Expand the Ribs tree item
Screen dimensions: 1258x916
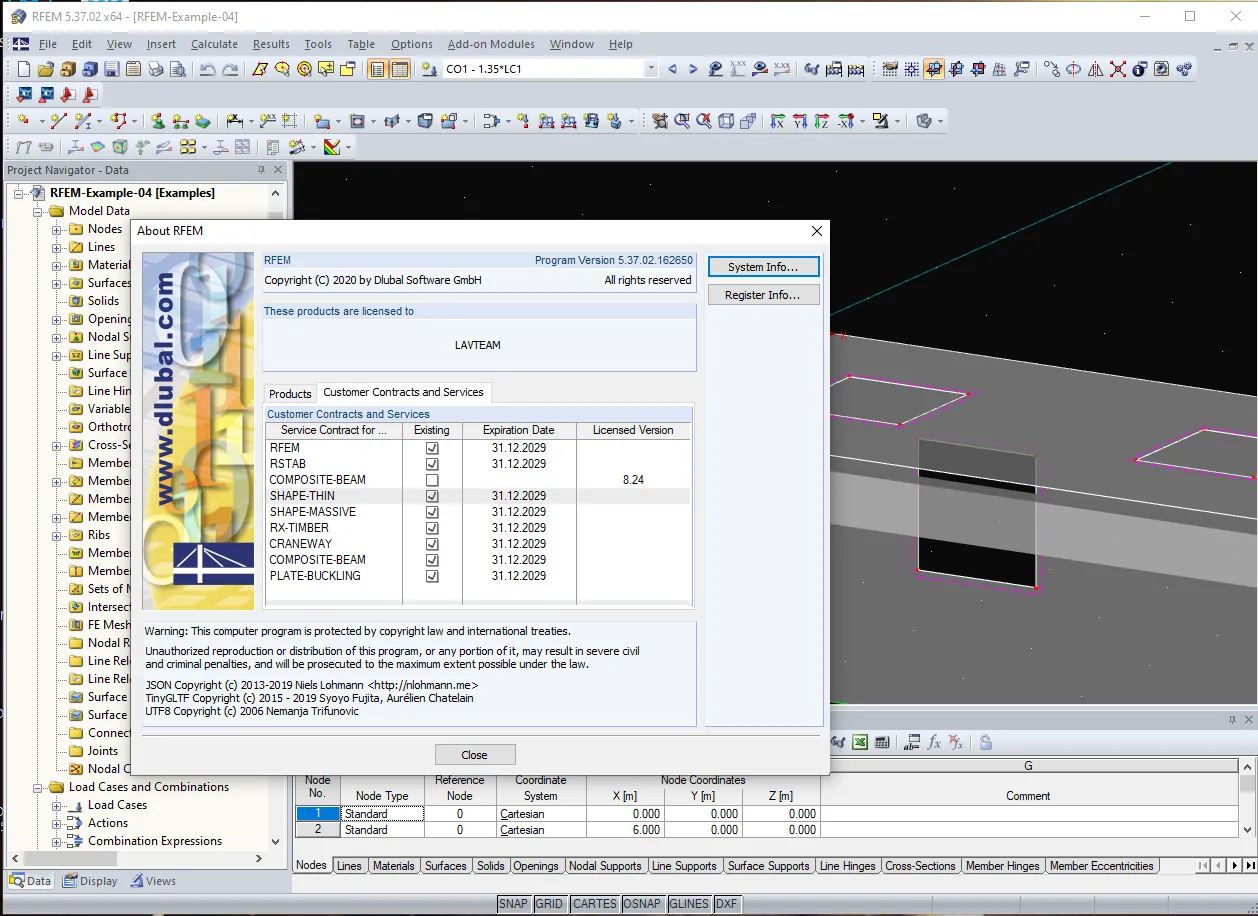tap(57, 535)
